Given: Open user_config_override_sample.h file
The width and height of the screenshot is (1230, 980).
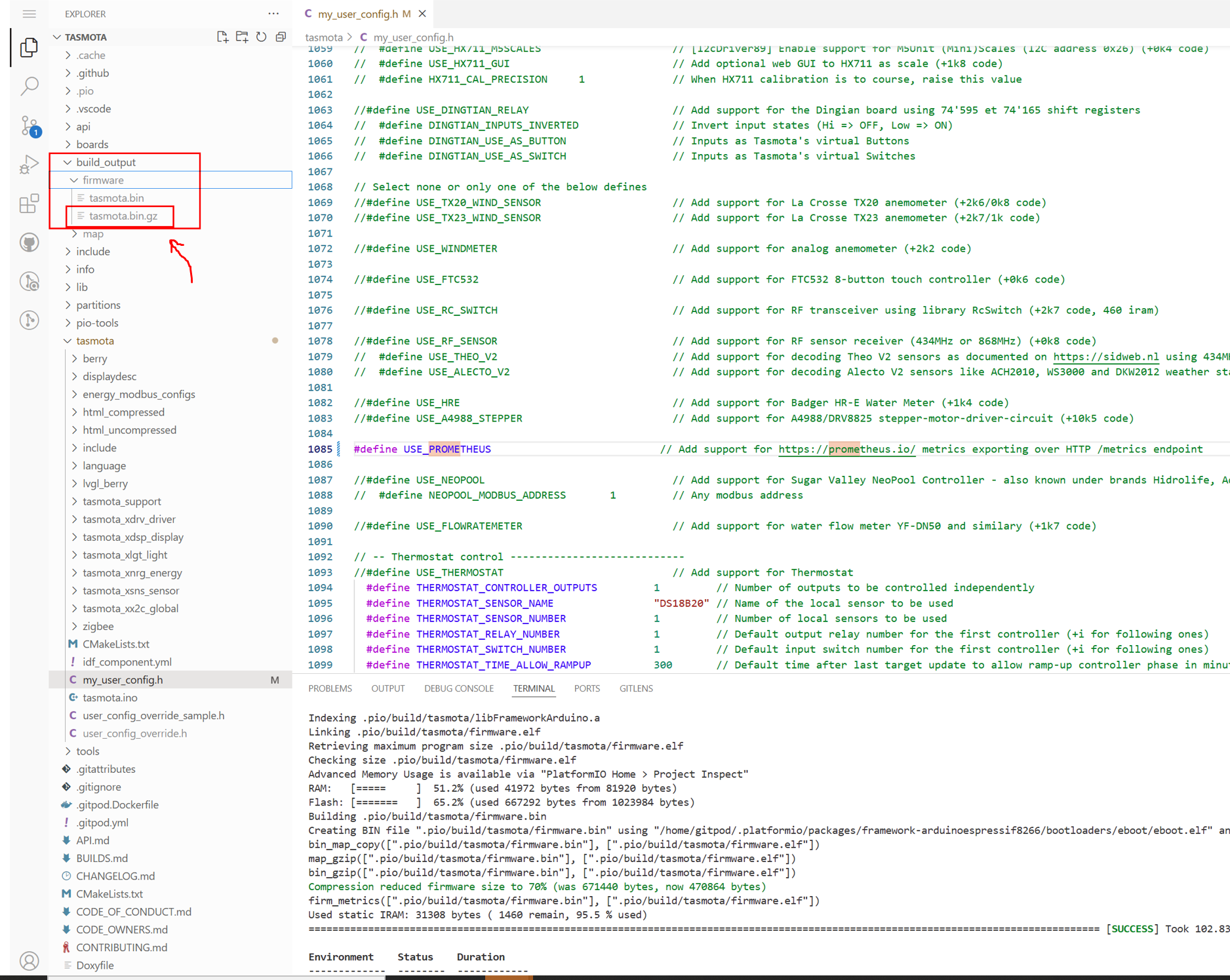Looking at the screenshot, I should click(x=153, y=715).
